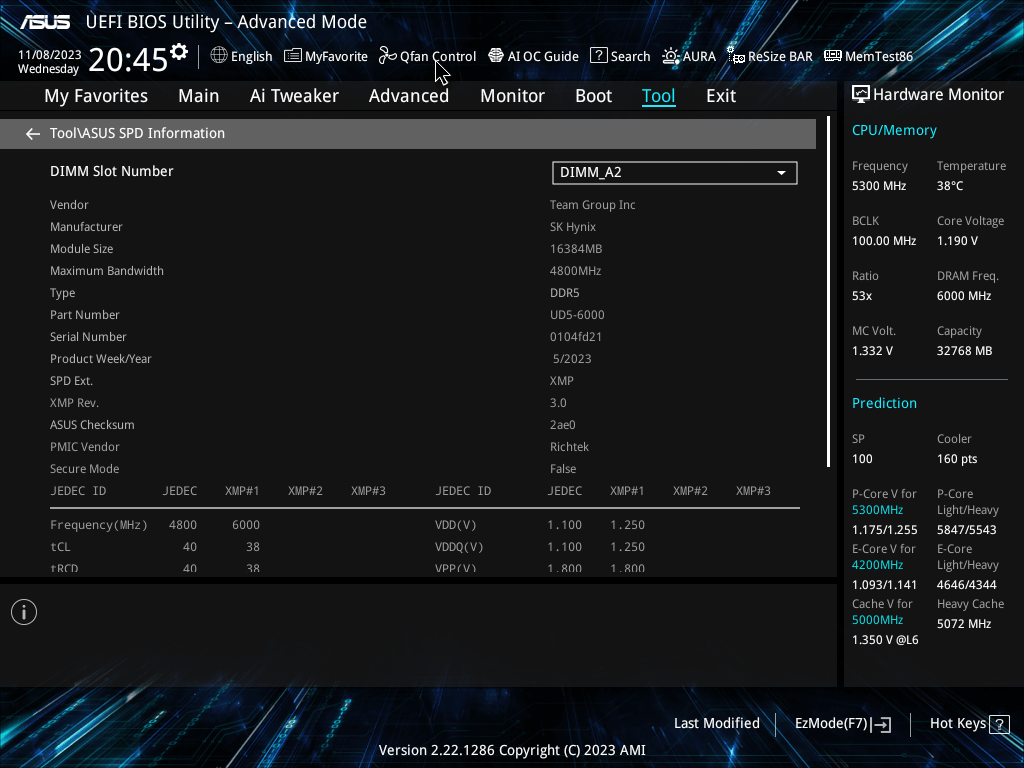Click the DRAM Freq. value 6000 MHz

click(x=964, y=296)
